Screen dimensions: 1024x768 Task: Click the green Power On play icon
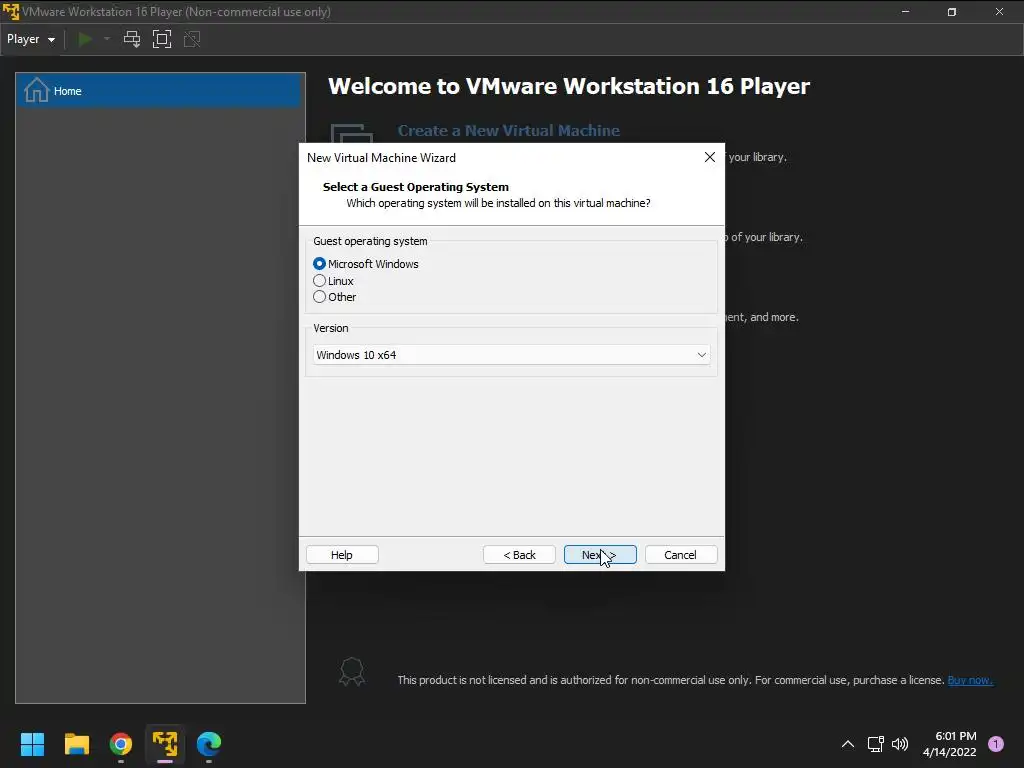85,39
